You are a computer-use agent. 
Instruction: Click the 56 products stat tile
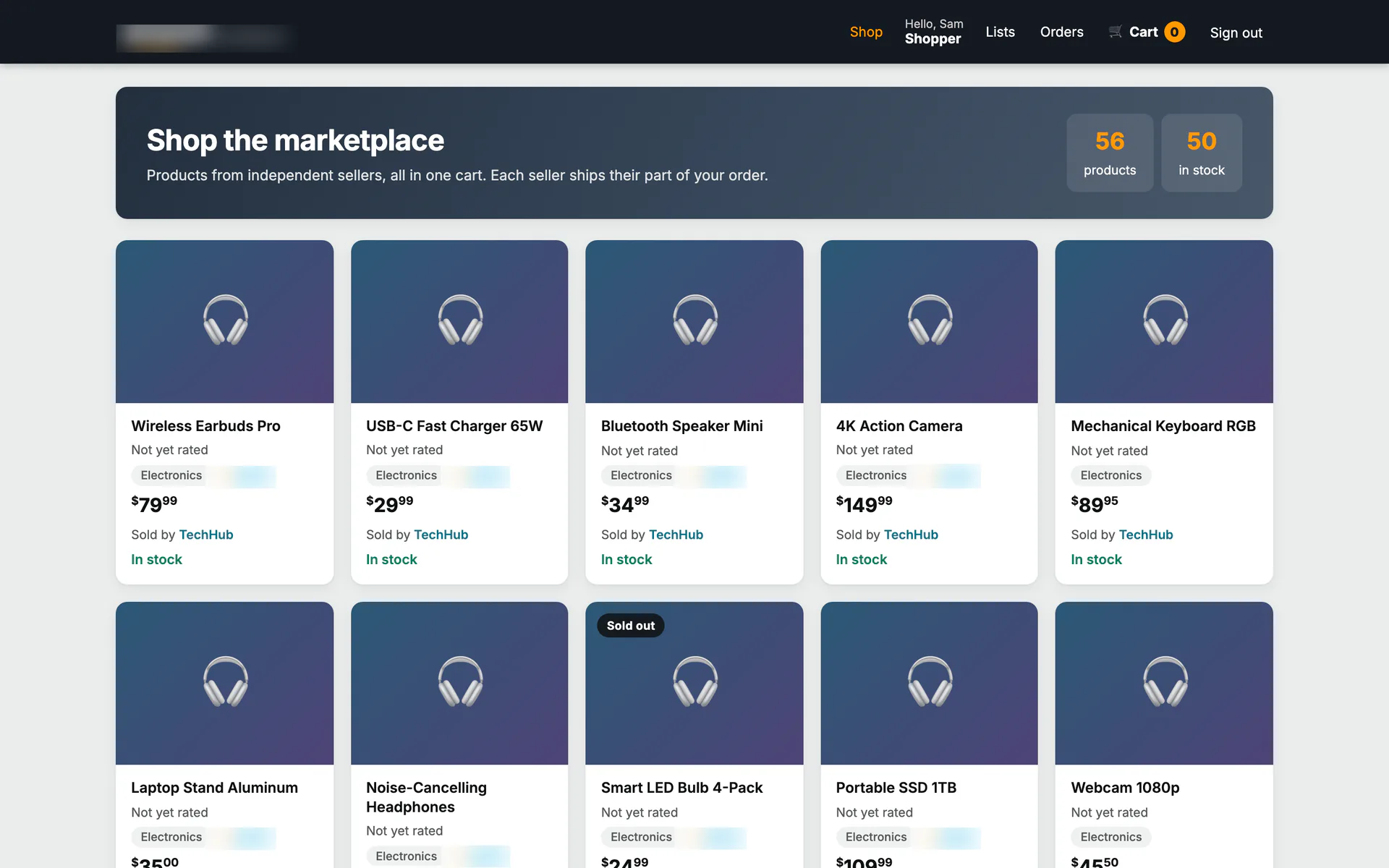(x=1110, y=153)
